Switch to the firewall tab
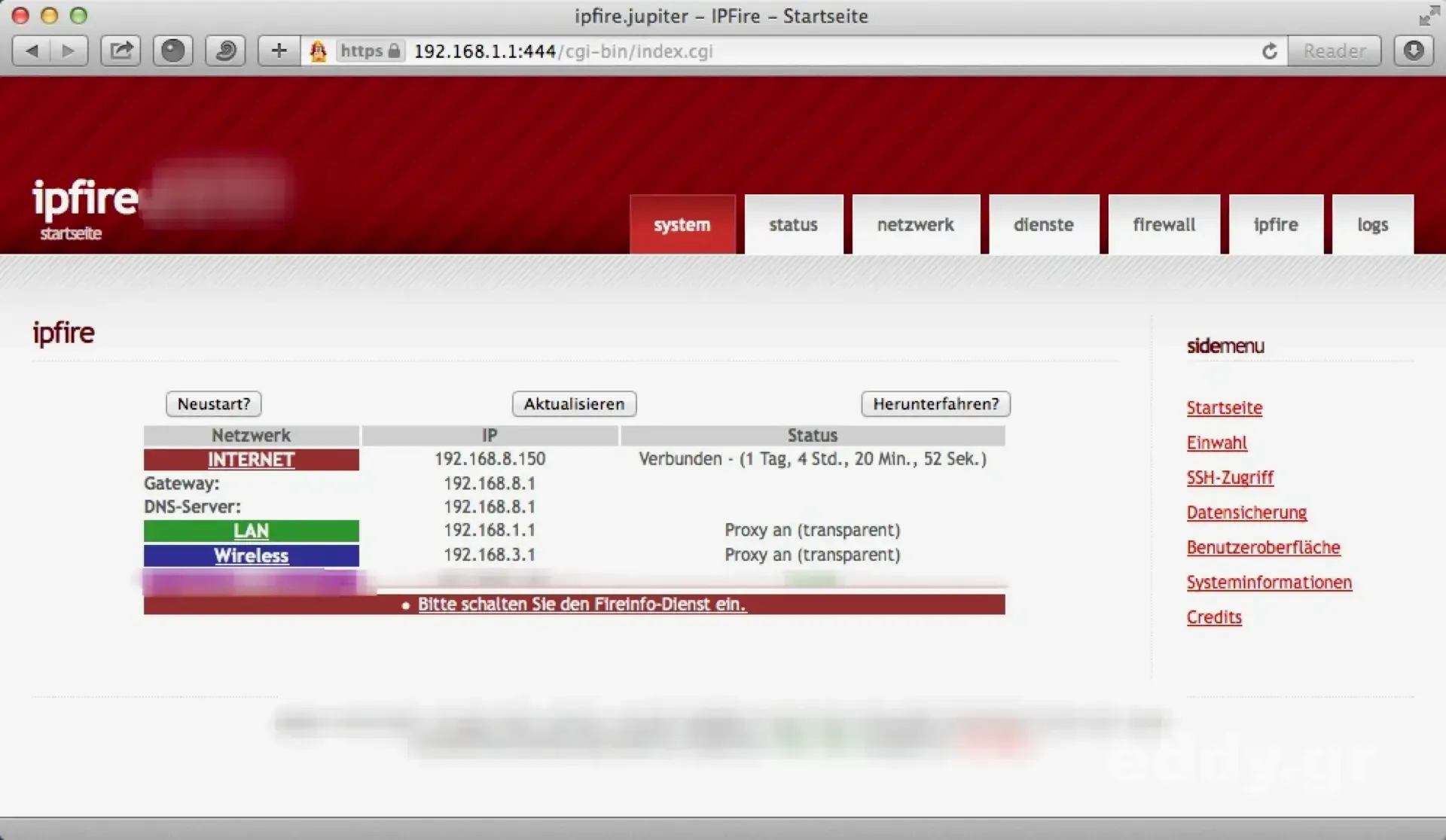 (1164, 224)
